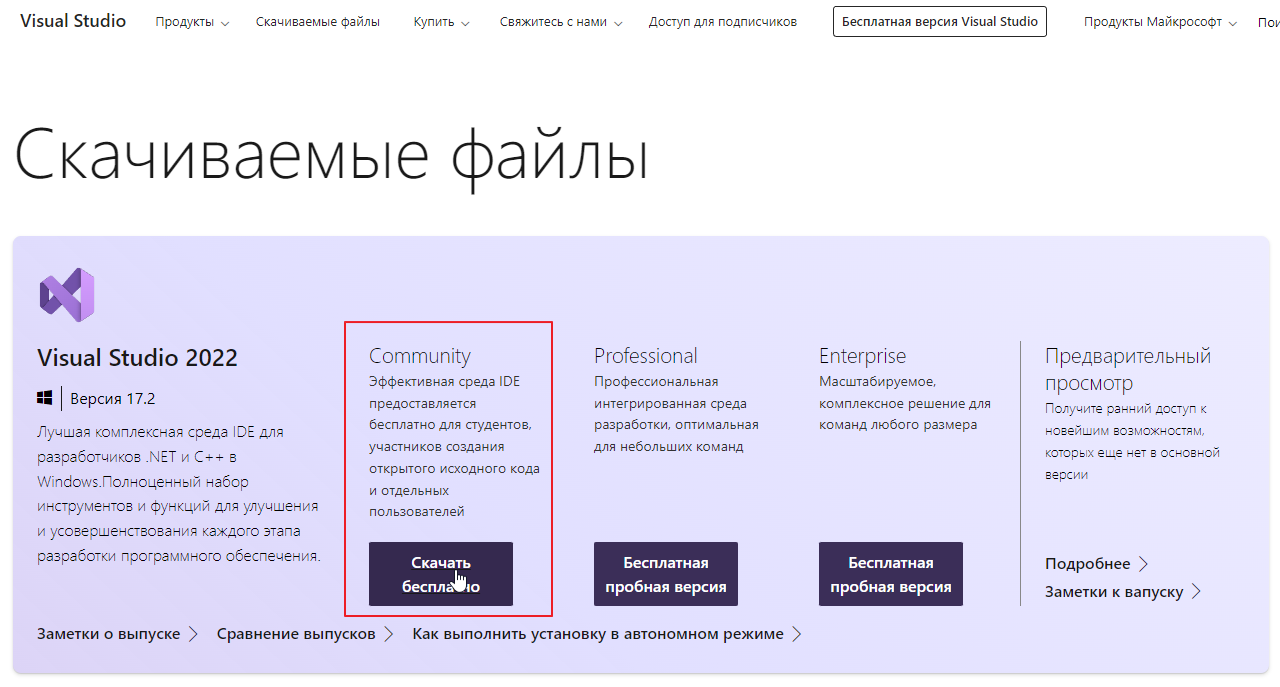Open the Скачиваемые файлы menu item
1280x687 pixels.
pos(317,22)
